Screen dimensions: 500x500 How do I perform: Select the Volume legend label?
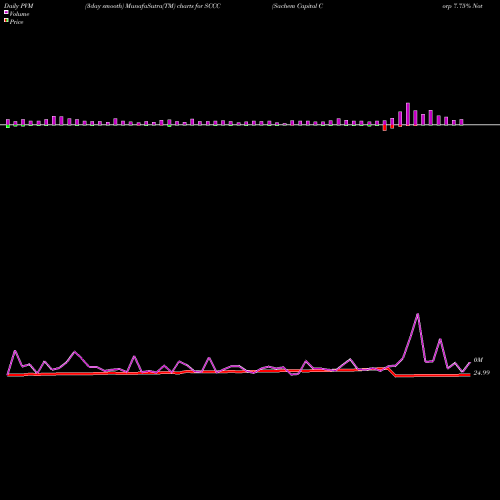coord(19,14)
